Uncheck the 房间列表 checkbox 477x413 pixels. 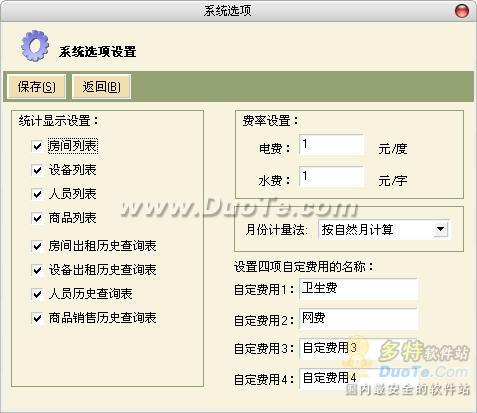(x=37, y=146)
